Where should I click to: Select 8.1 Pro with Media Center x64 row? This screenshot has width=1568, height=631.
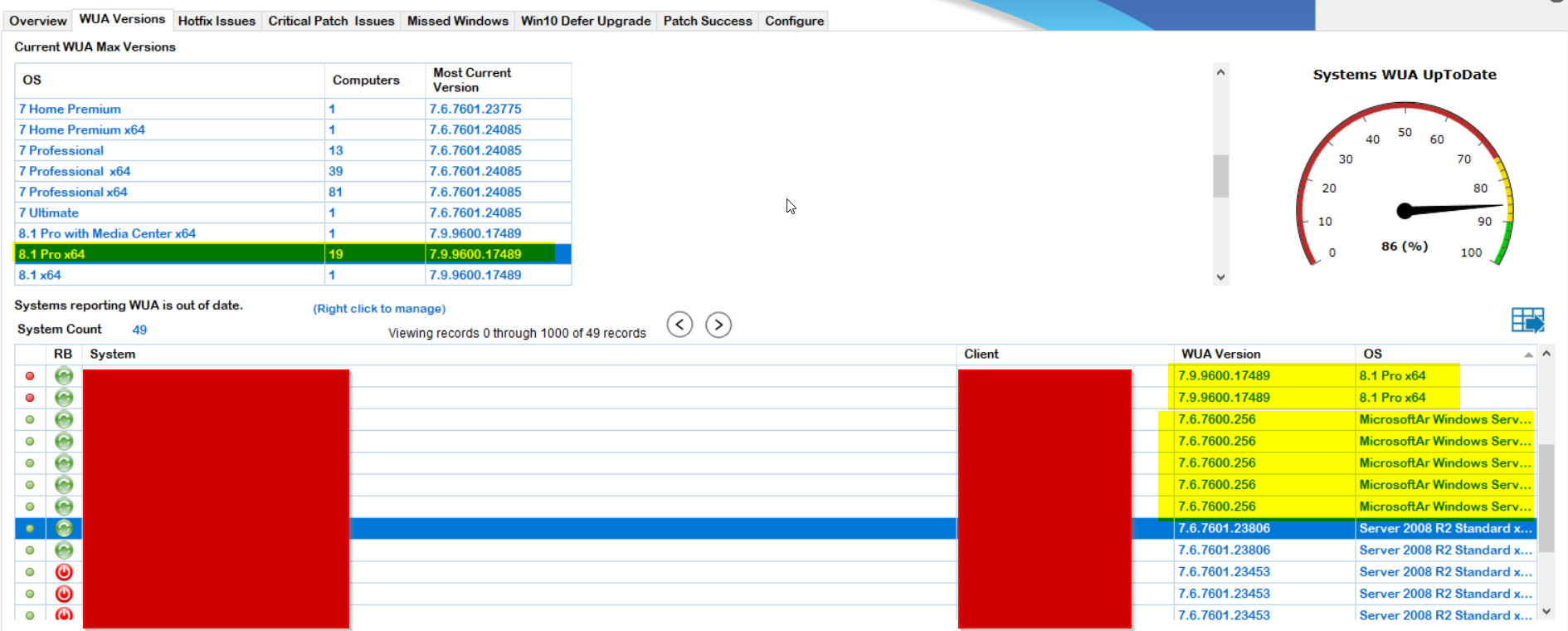pyautogui.click(x=108, y=233)
